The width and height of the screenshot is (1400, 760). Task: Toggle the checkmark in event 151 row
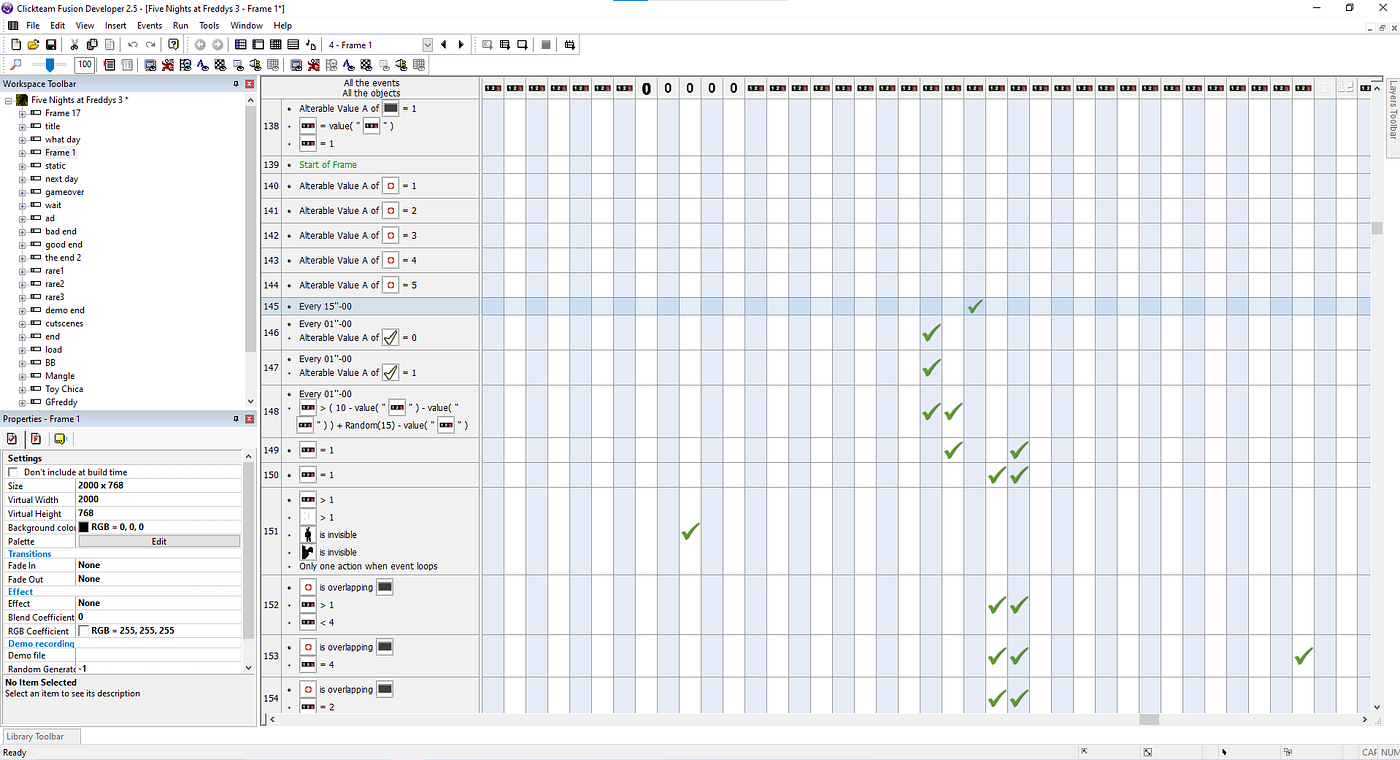(x=690, y=531)
